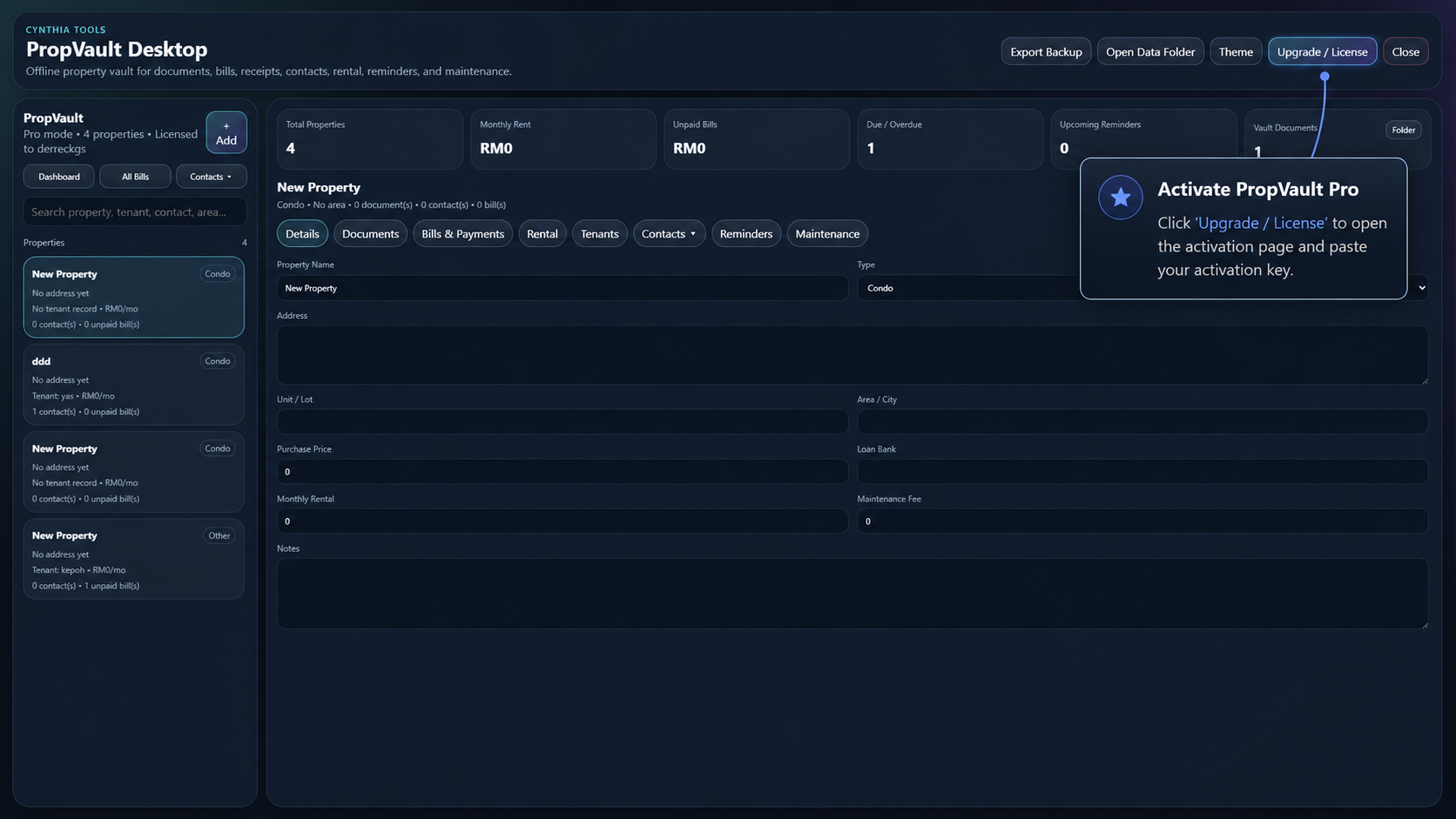This screenshot has height=819, width=1456.
Task: Click Condo tag on ddd card
Action: (218, 361)
